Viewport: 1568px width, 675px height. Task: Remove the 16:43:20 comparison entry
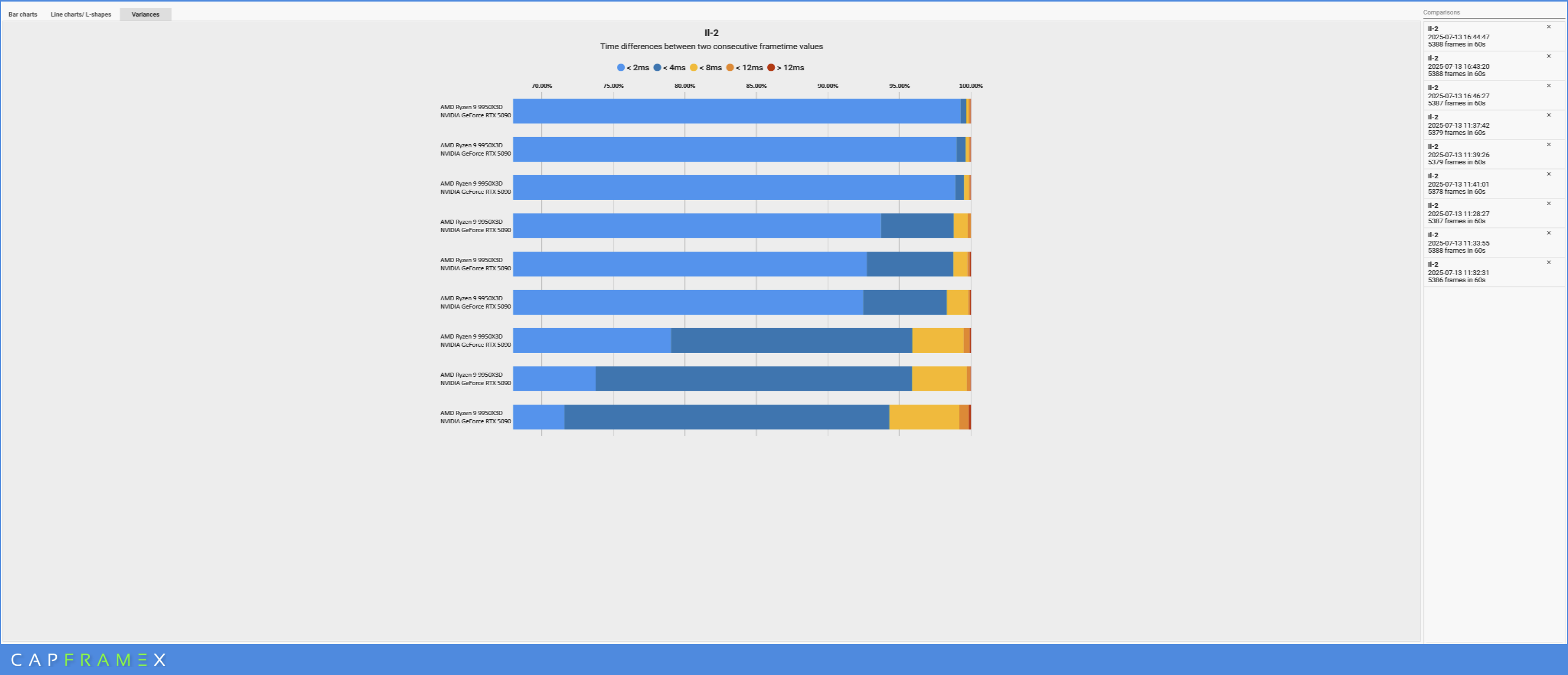1548,56
